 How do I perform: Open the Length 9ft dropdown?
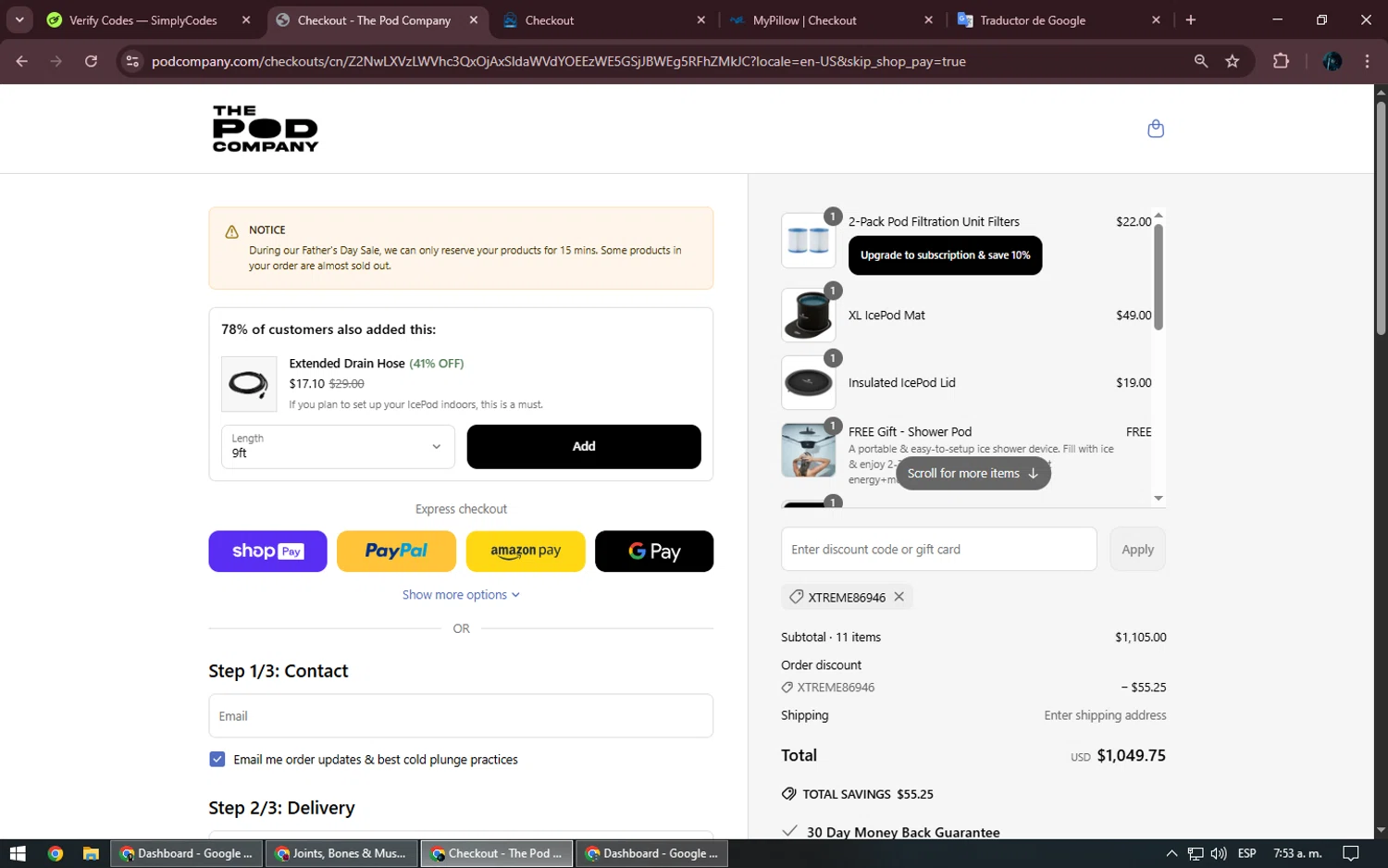coord(338,446)
